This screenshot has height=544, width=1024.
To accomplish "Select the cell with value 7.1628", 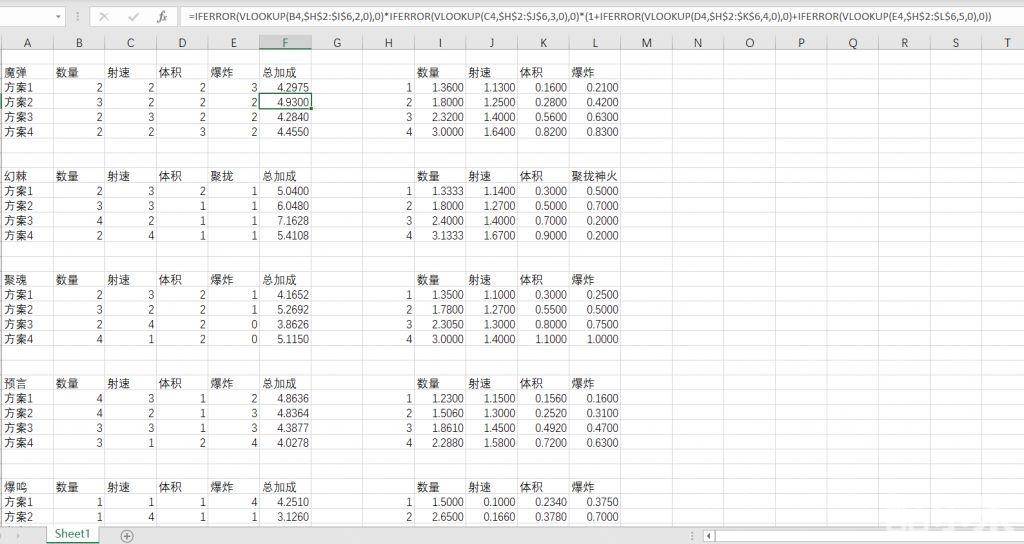I will tap(285, 220).
